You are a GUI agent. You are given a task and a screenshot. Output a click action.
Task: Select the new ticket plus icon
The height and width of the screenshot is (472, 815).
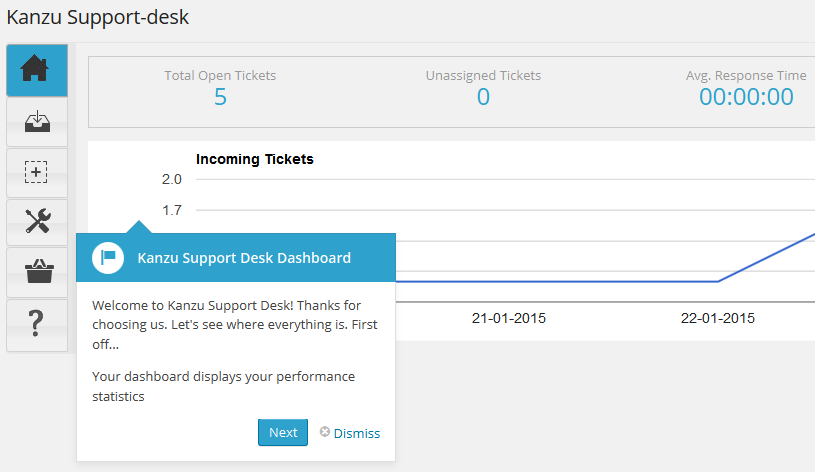[x=37, y=173]
